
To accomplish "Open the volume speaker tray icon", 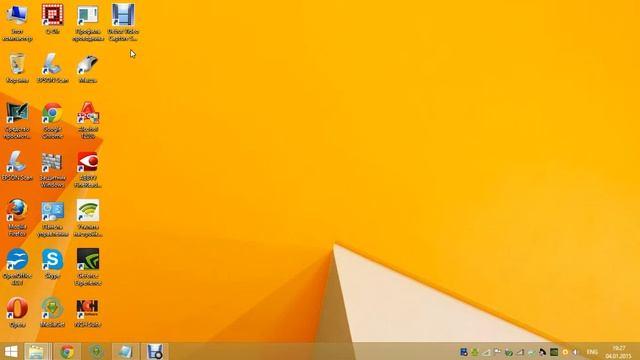I will pos(576,352).
